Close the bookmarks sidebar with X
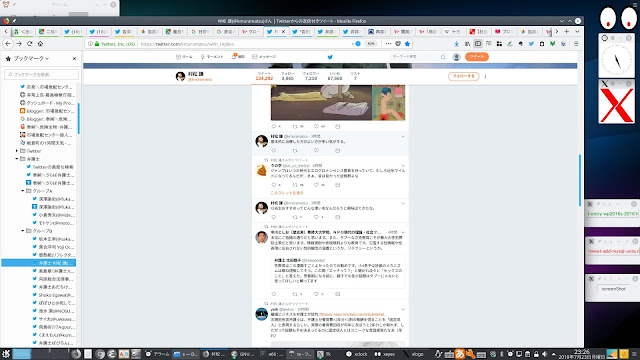 coord(74,58)
